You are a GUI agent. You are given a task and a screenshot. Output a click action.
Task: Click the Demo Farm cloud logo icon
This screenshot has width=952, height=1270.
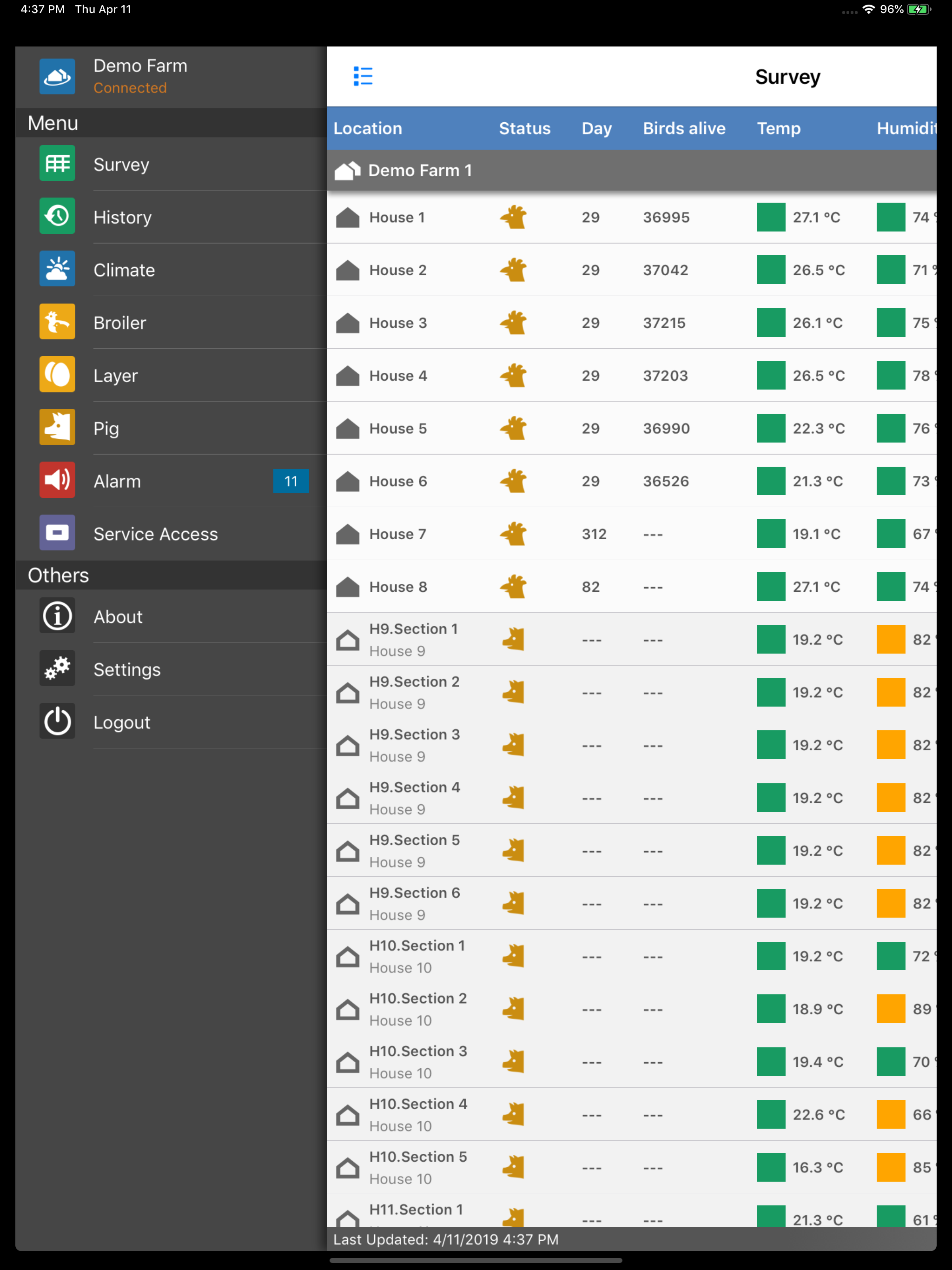click(x=58, y=76)
